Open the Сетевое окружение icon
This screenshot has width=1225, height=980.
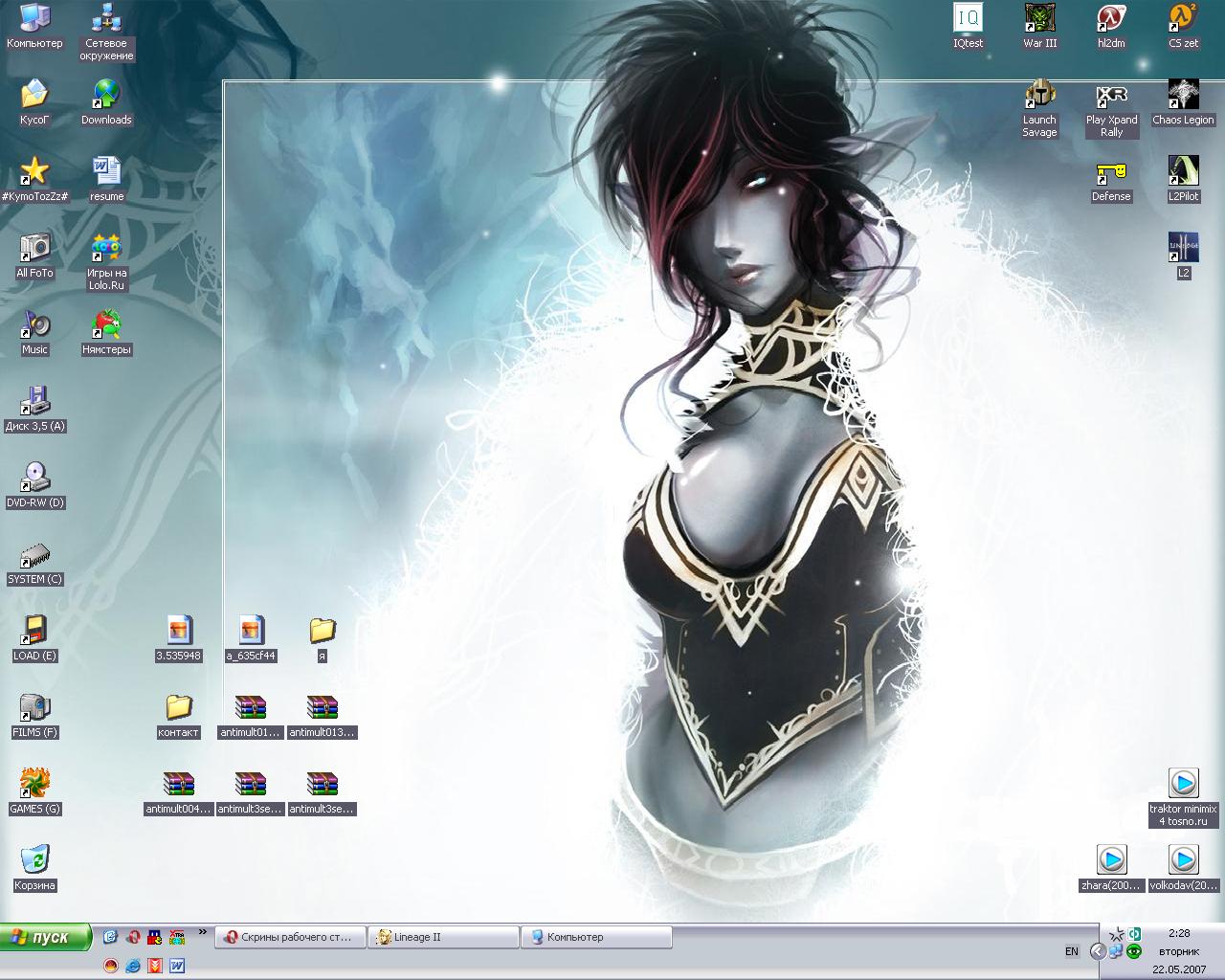(x=106, y=33)
